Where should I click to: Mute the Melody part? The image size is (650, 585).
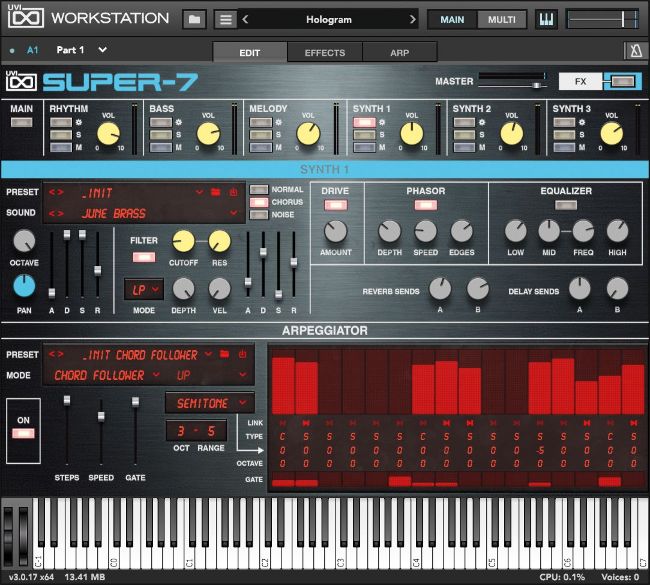pos(261,147)
